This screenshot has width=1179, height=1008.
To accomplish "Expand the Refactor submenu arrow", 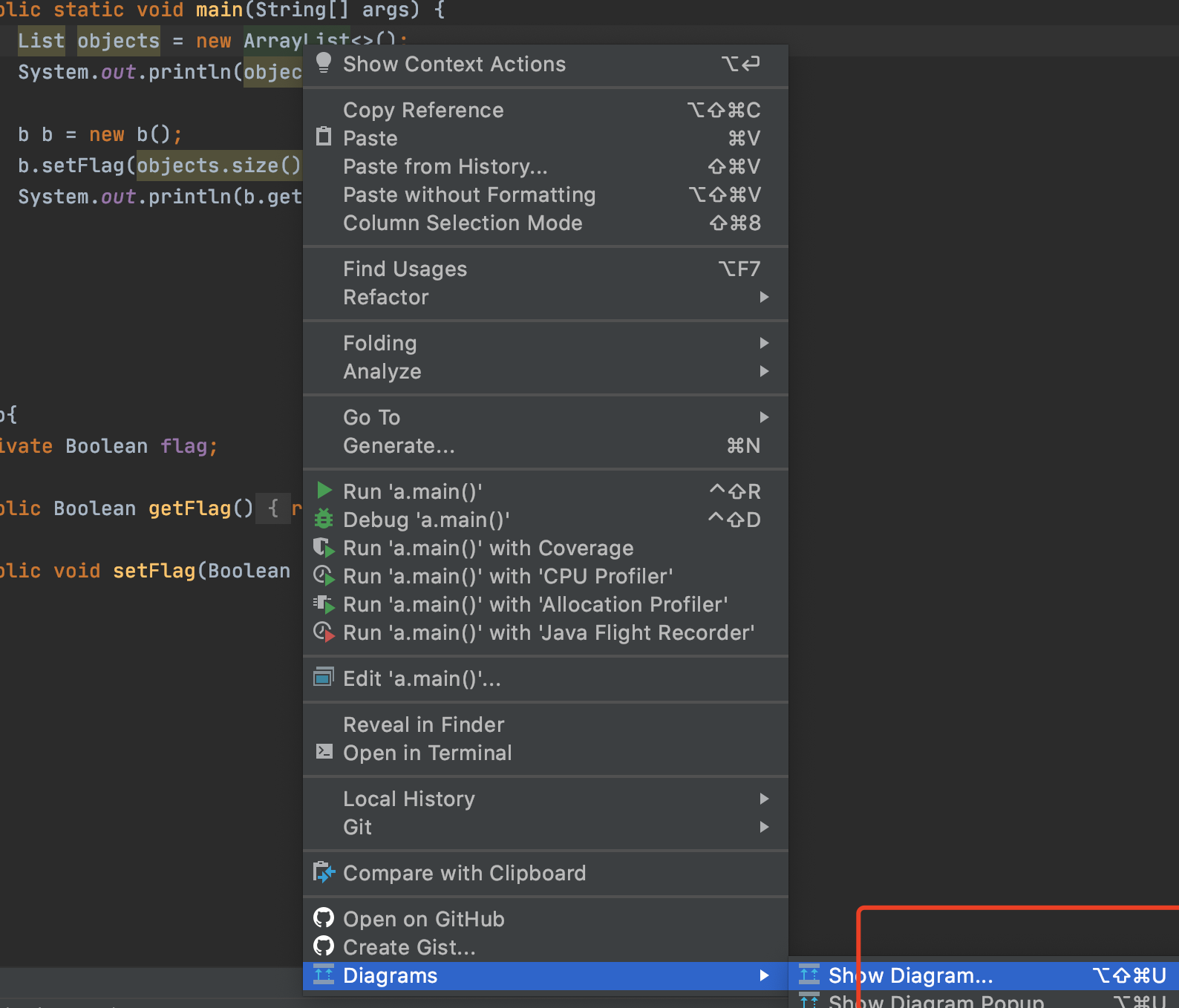I will click(x=764, y=297).
